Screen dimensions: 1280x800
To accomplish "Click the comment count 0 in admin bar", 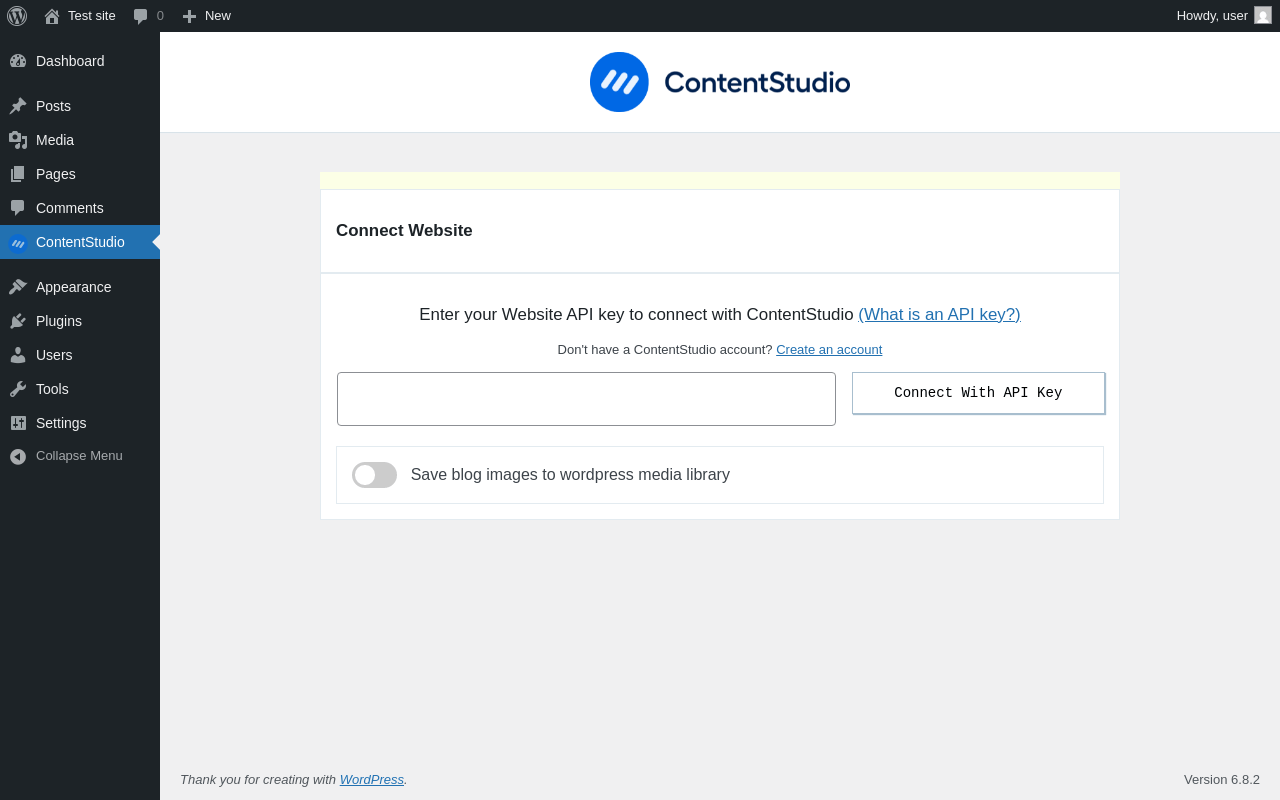I will [160, 16].
